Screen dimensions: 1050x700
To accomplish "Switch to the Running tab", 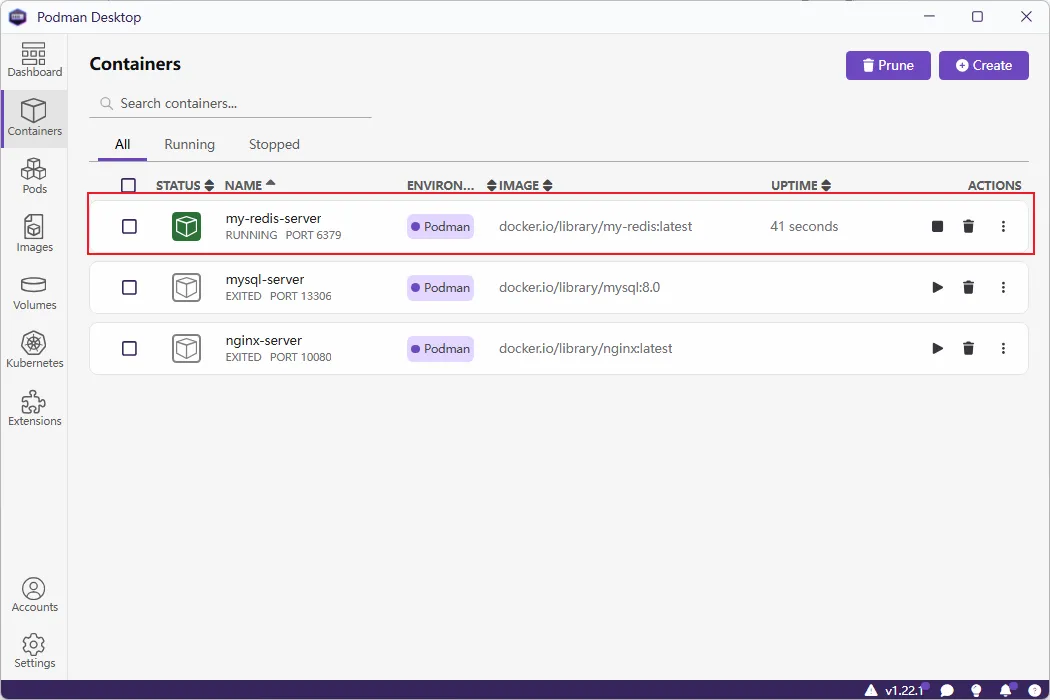I will [x=189, y=145].
